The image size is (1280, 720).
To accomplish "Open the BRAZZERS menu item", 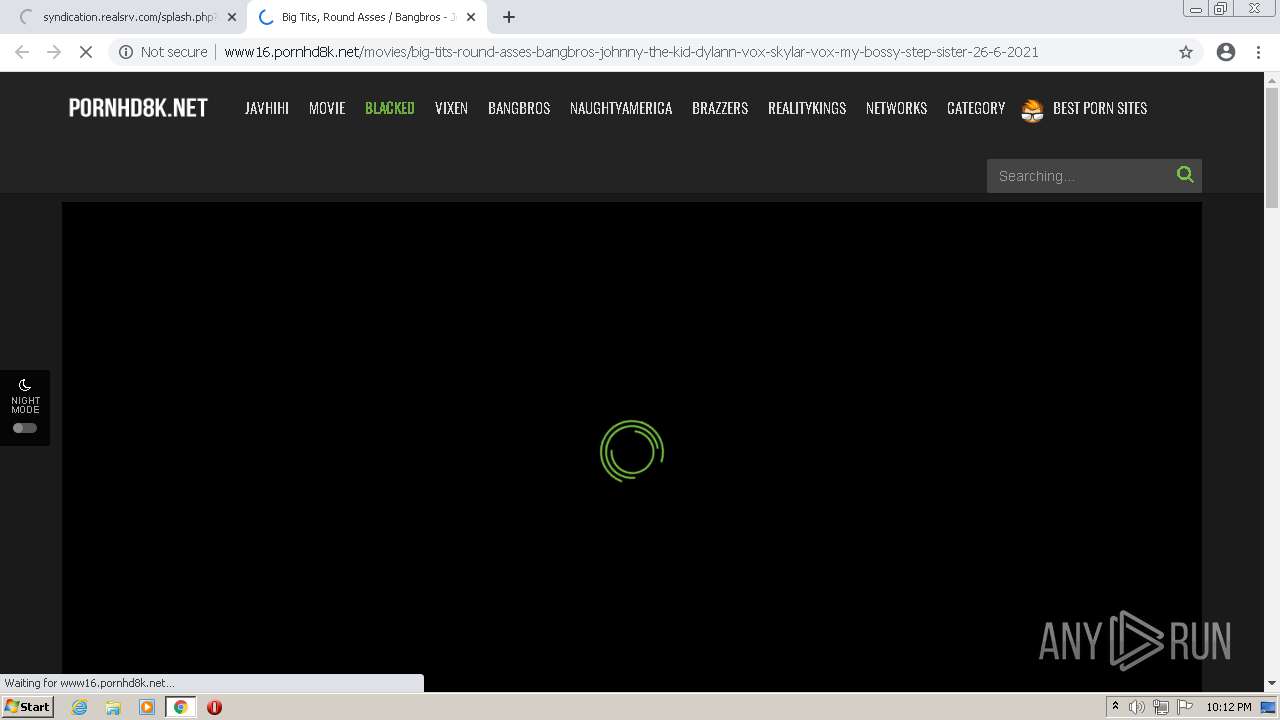I will [x=720, y=108].
